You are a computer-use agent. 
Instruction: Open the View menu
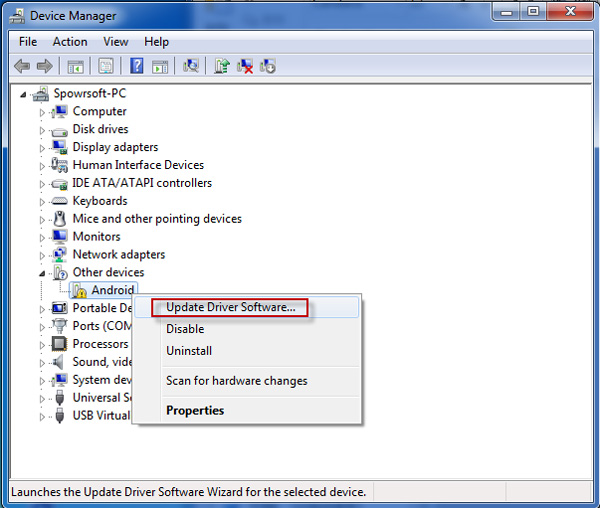tap(116, 41)
